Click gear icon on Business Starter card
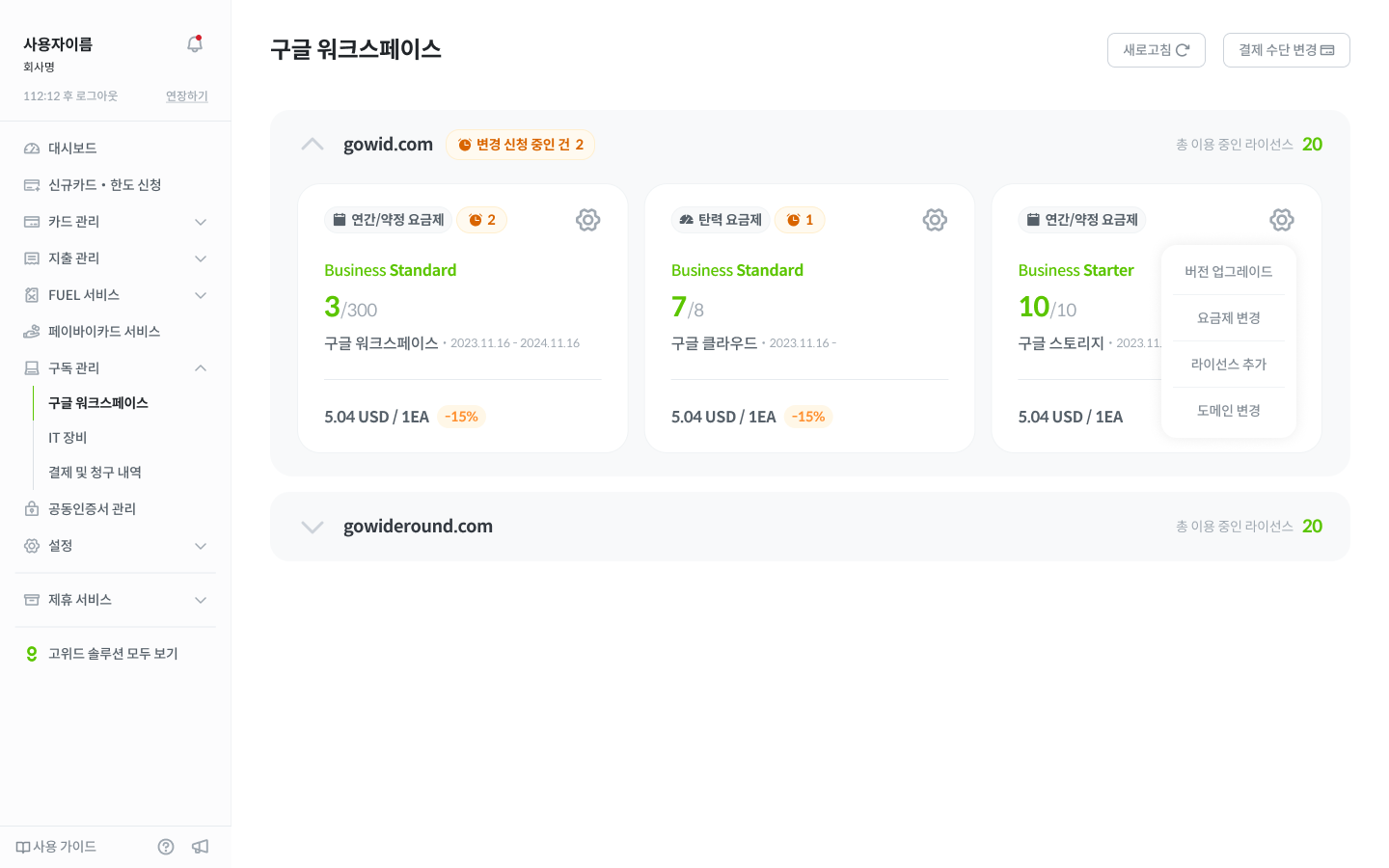Viewport: 1389px width, 868px height. point(1281,220)
